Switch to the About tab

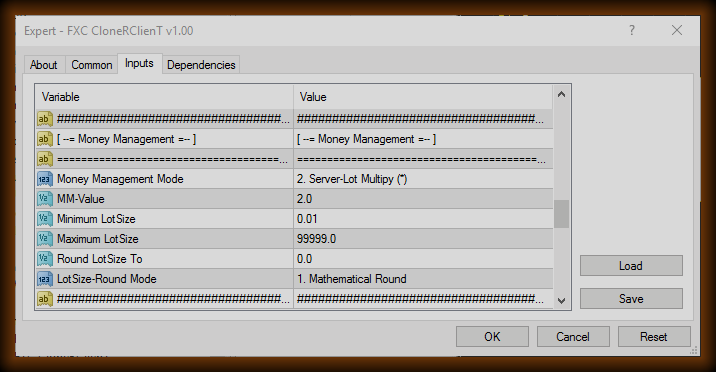44,65
